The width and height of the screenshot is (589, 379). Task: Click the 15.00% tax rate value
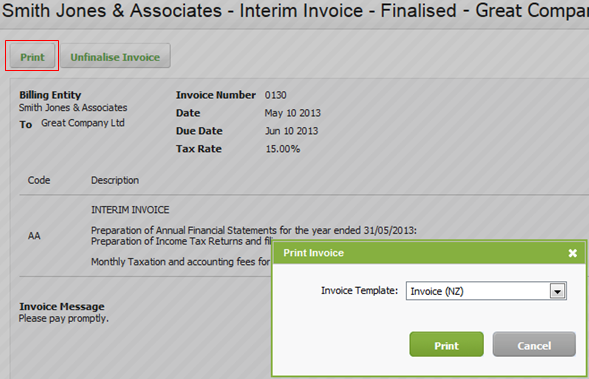pos(283,149)
